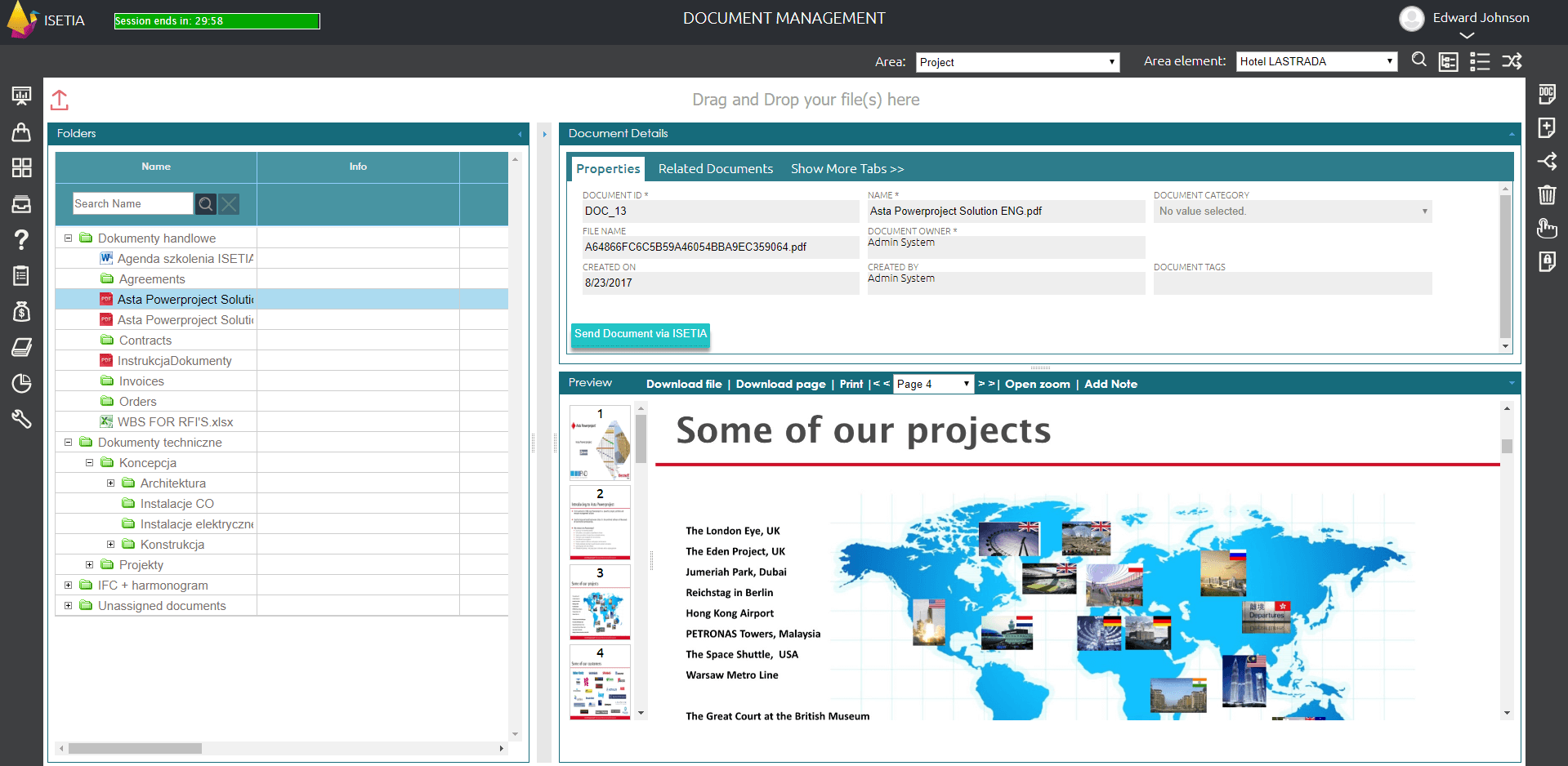The image size is (1568, 766).
Task: Open the wrench tools sidebar icon
Action: (x=21, y=419)
